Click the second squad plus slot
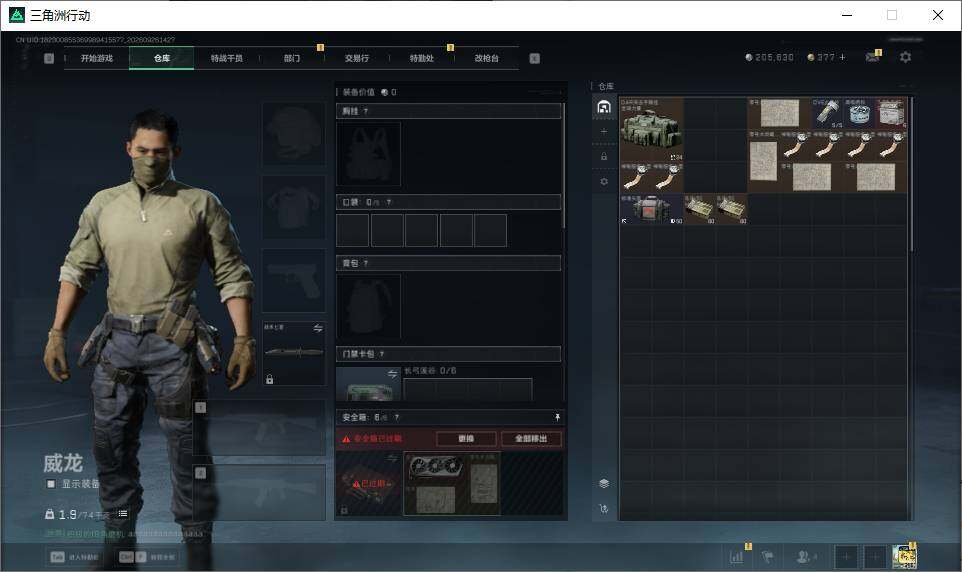The image size is (962, 572). 875,557
